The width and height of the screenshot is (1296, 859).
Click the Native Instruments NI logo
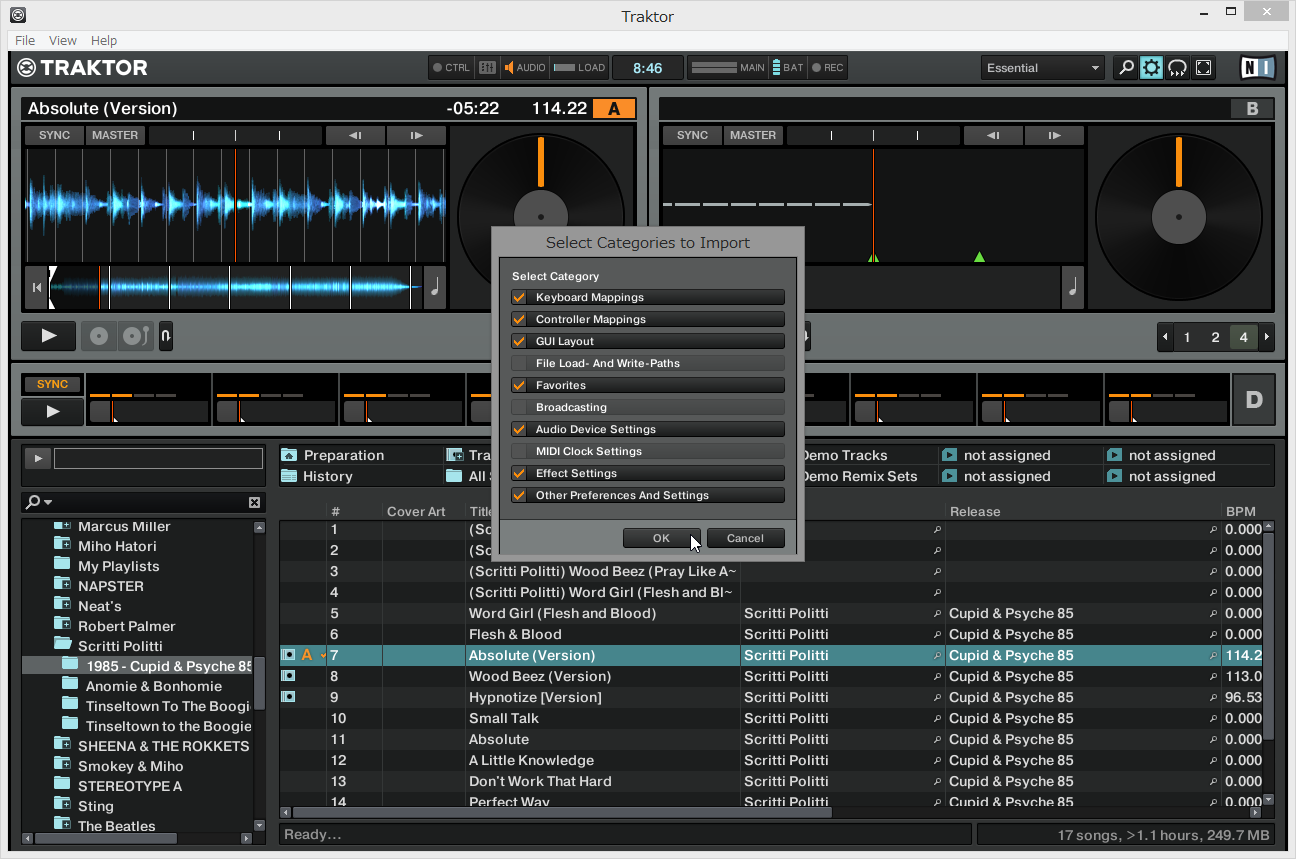tap(1258, 68)
